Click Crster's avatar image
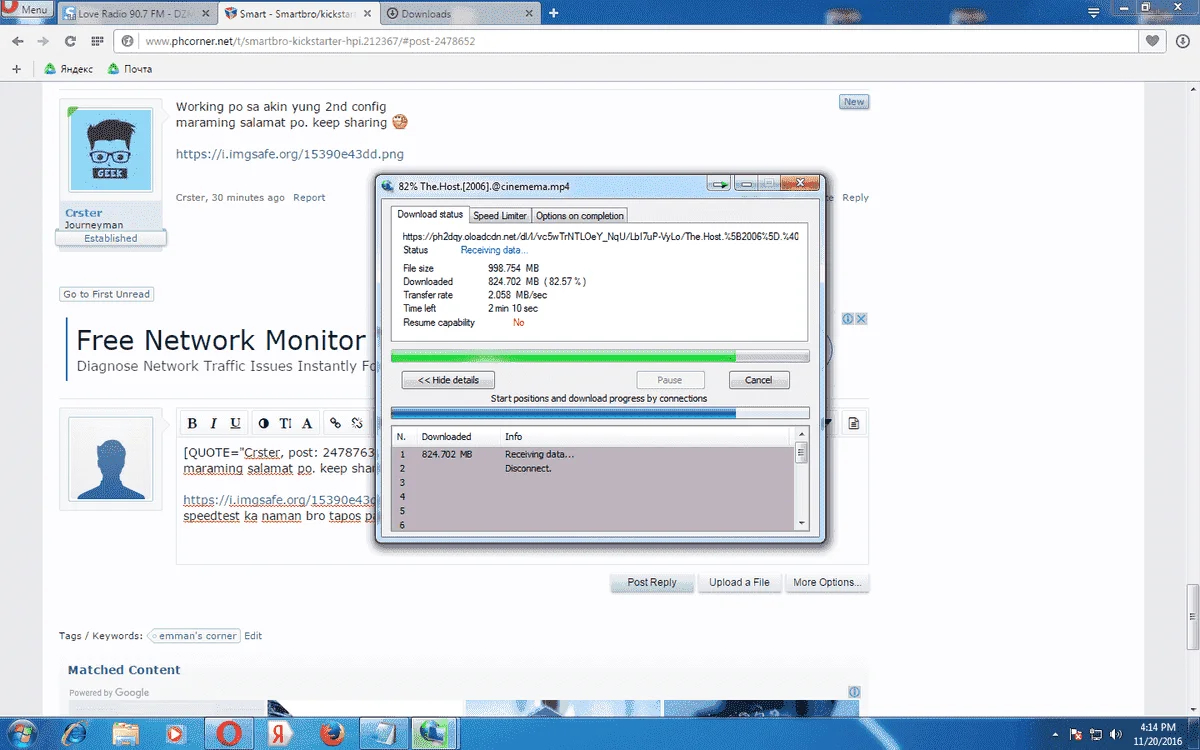 110,150
